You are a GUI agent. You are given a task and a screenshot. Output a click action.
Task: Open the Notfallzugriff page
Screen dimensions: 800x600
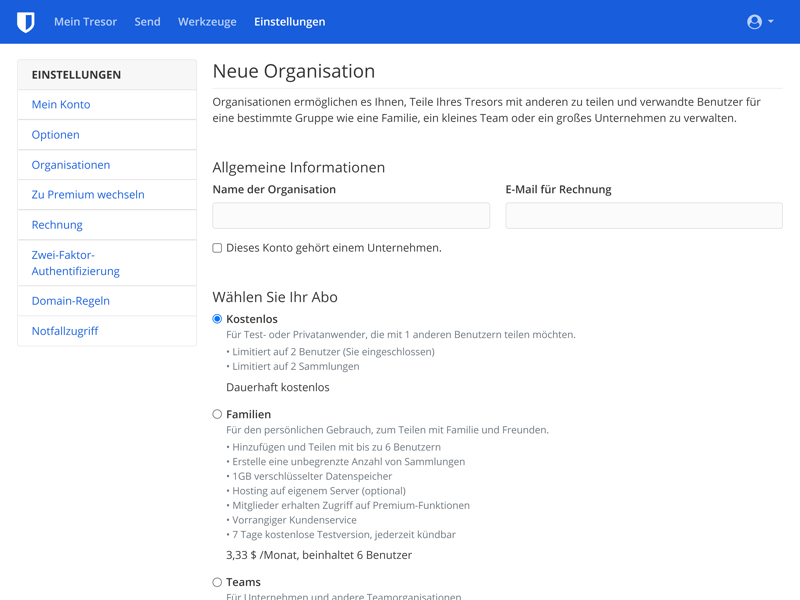coord(65,331)
